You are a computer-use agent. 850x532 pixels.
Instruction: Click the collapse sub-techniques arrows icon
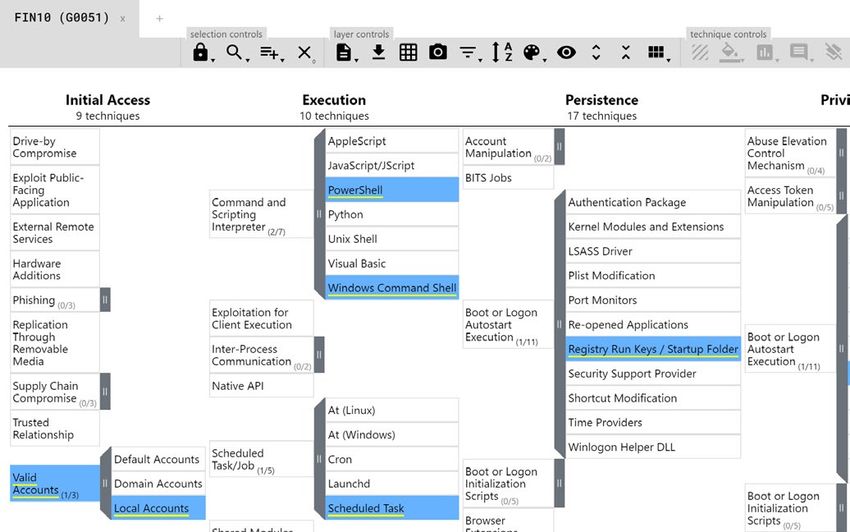626,53
